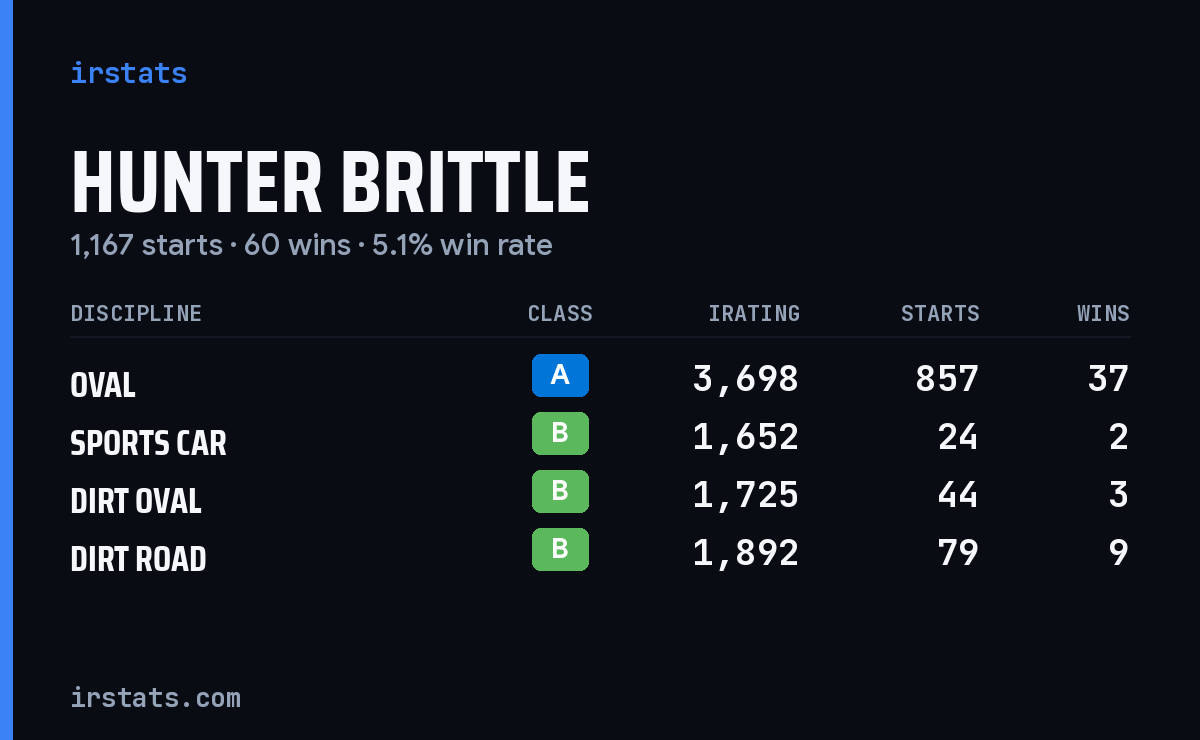The width and height of the screenshot is (1200, 740).
Task: Click the Dirt Road class B badge
Action: 560,549
